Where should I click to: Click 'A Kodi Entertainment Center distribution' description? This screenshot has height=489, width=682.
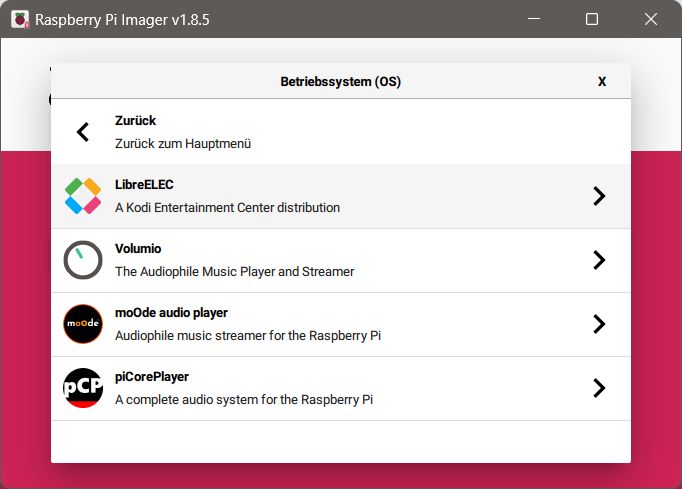pyautogui.click(x=227, y=208)
